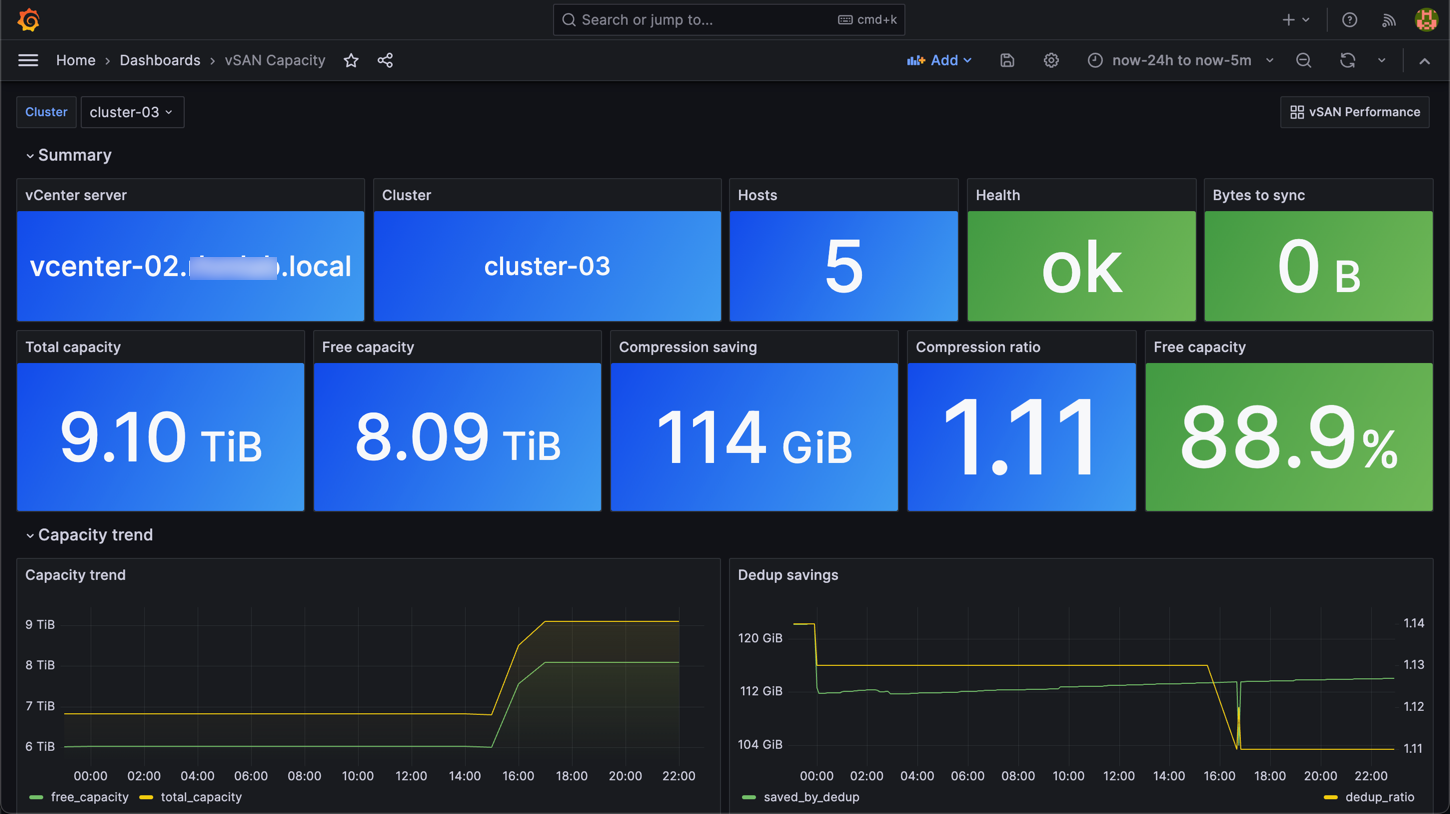
Task: Navigate to Home breadcrumb
Action: [76, 61]
